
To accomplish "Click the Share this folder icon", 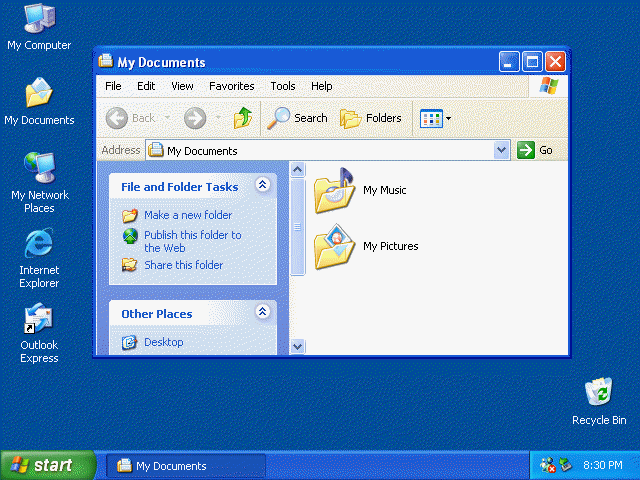I will click(x=129, y=265).
